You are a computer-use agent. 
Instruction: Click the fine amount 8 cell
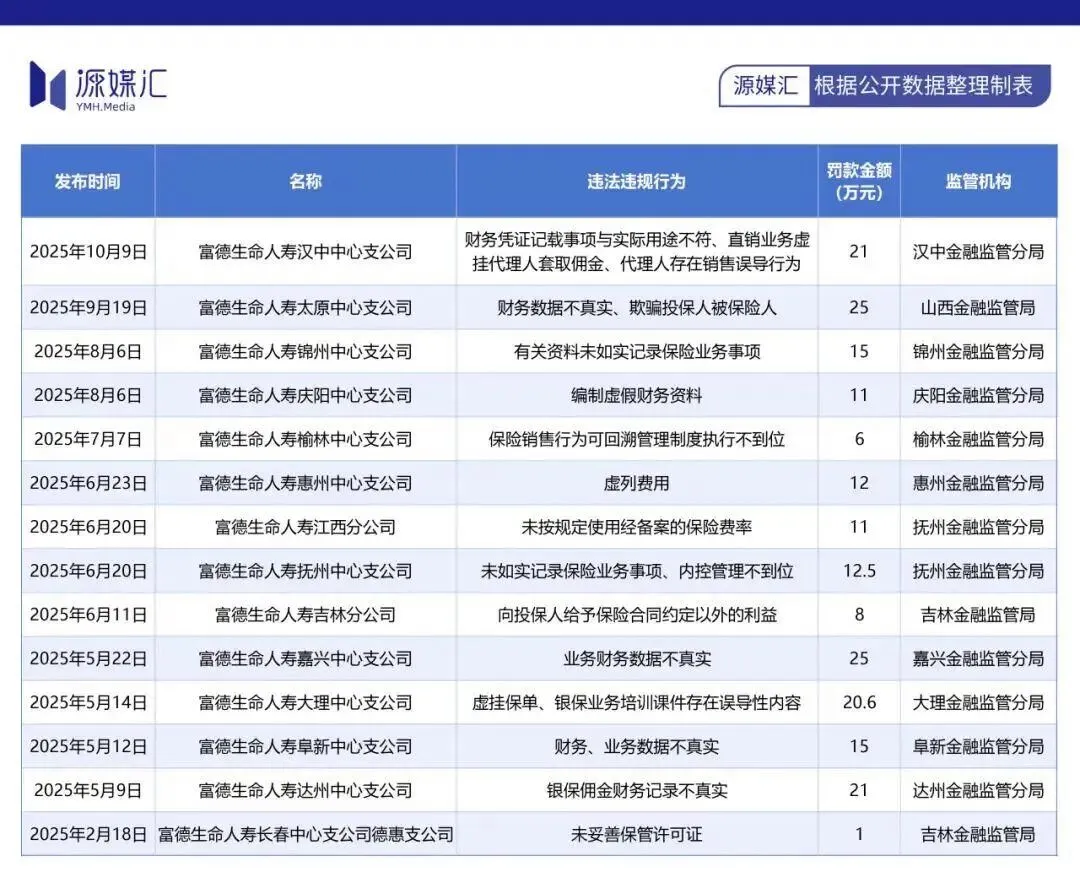click(859, 614)
